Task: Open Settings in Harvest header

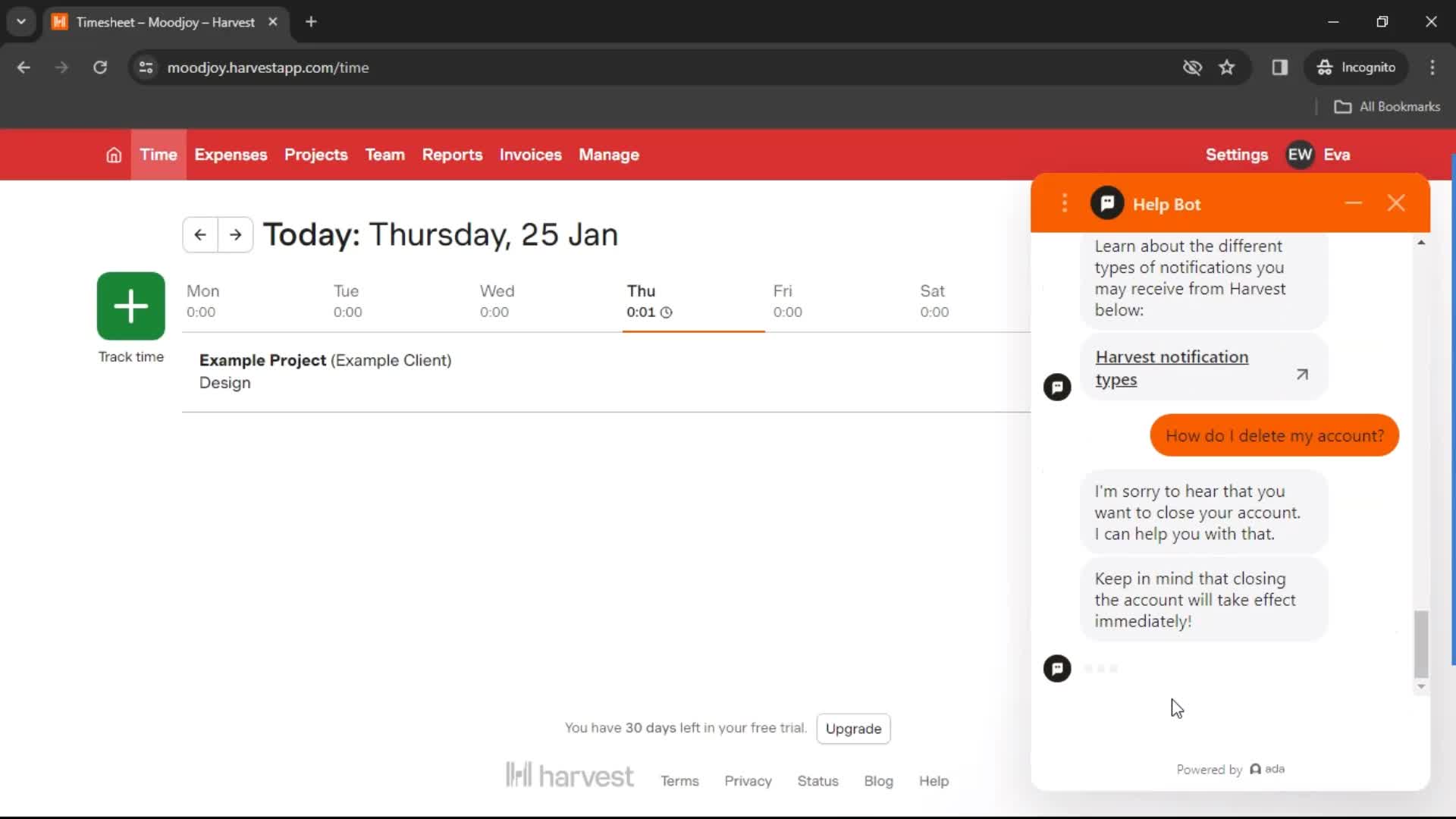Action: (x=1237, y=155)
